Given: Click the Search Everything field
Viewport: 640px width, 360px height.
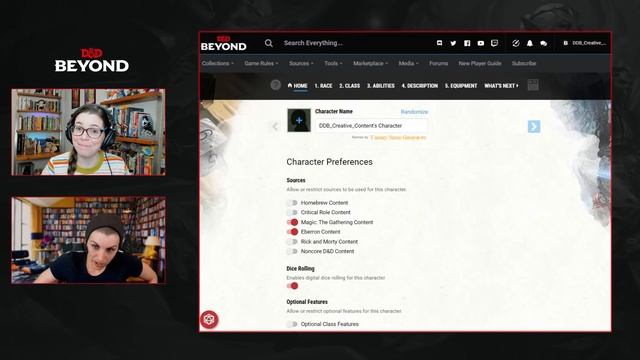Looking at the screenshot, I should tap(313, 43).
